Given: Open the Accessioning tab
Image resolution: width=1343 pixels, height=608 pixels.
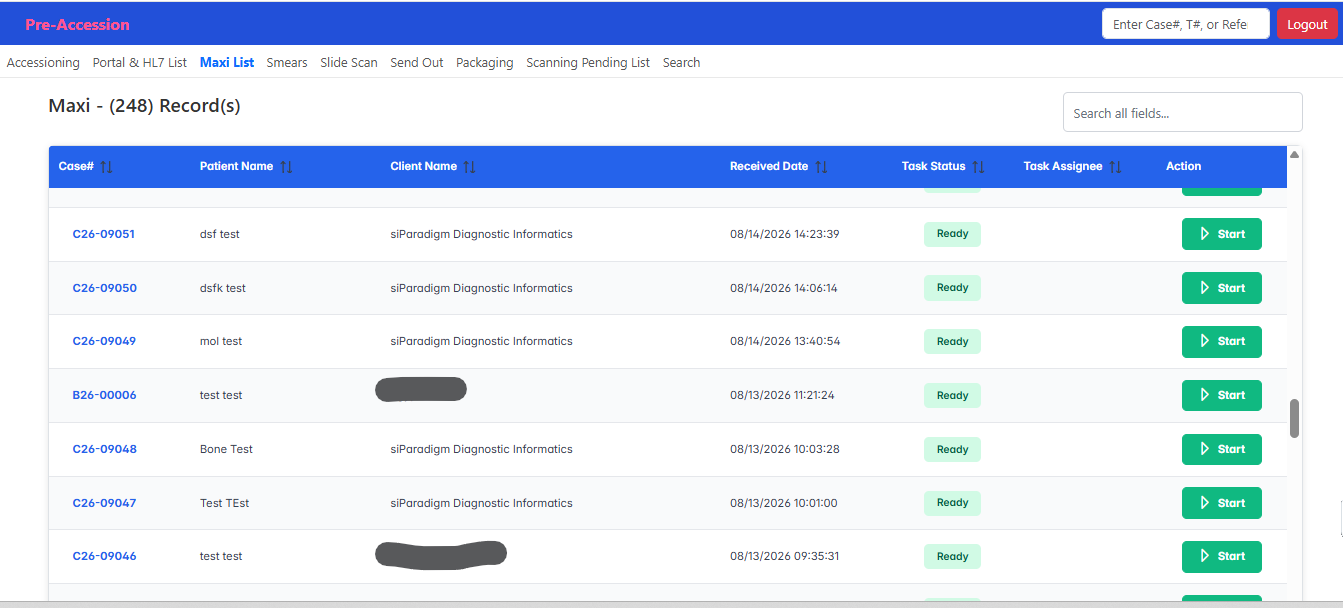Looking at the screenshot, I should [43, 62].
